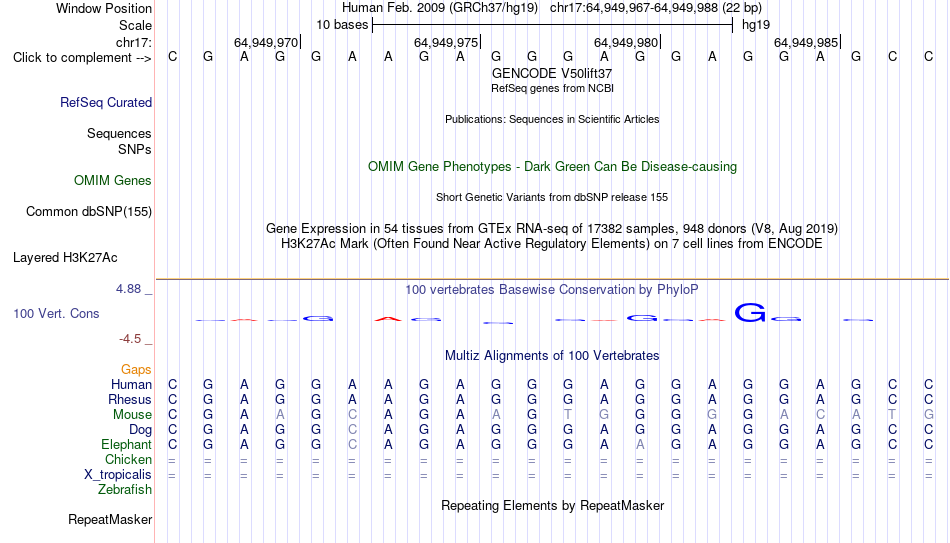Click the OMIM Genes track label
The image size is (950, 543).
pos(113,181)
